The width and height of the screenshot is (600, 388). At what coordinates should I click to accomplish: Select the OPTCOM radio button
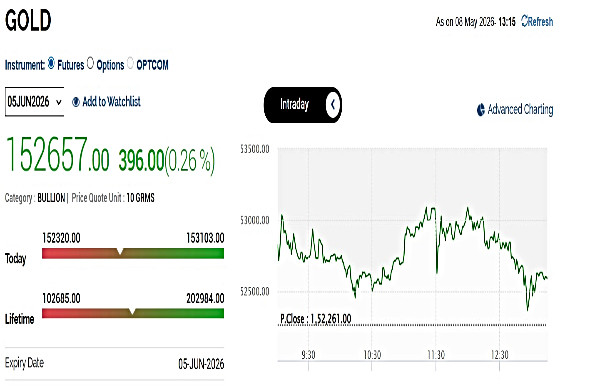130,63
